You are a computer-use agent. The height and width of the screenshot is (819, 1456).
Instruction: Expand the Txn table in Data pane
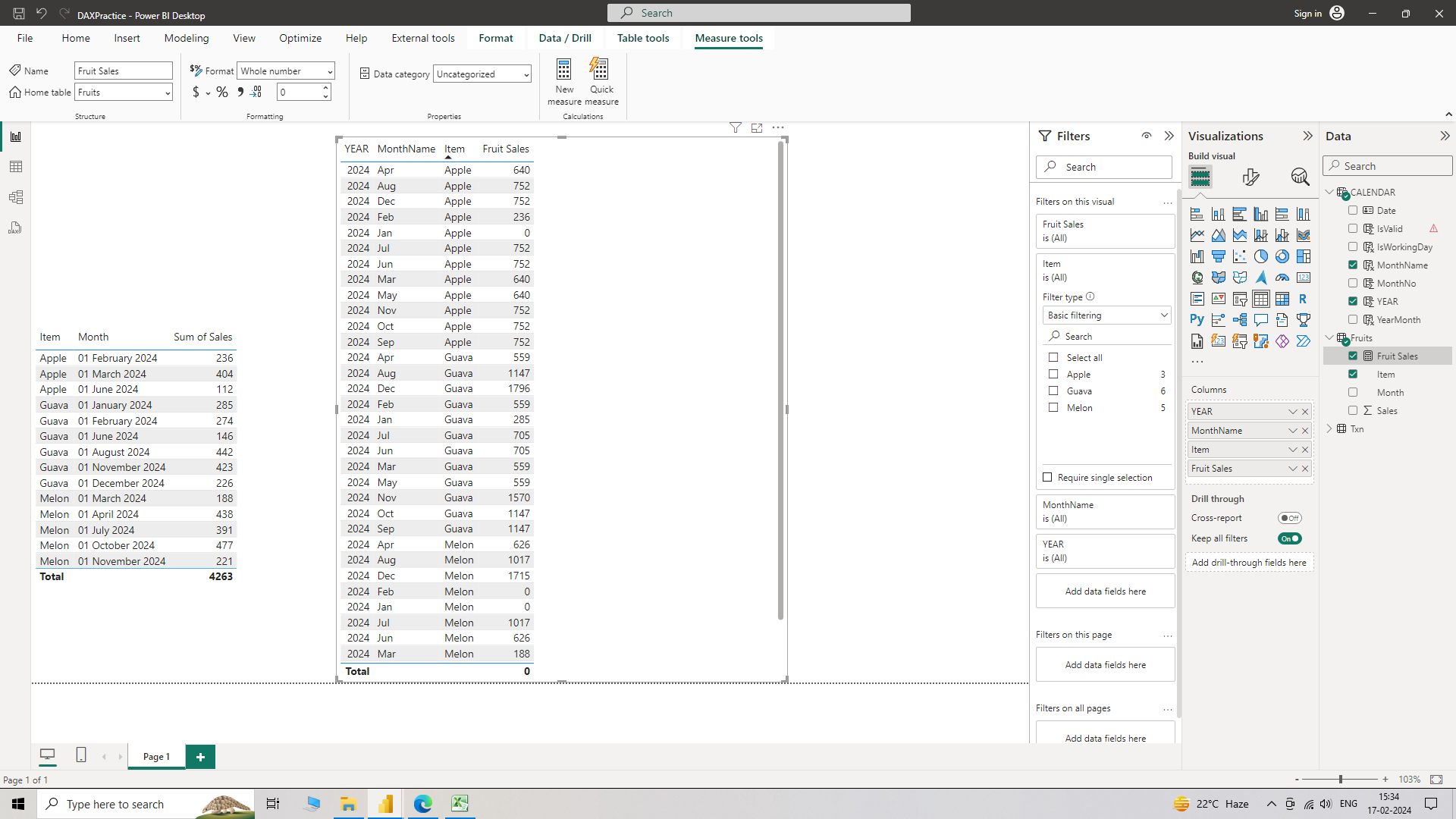(x=1329, y=428)
